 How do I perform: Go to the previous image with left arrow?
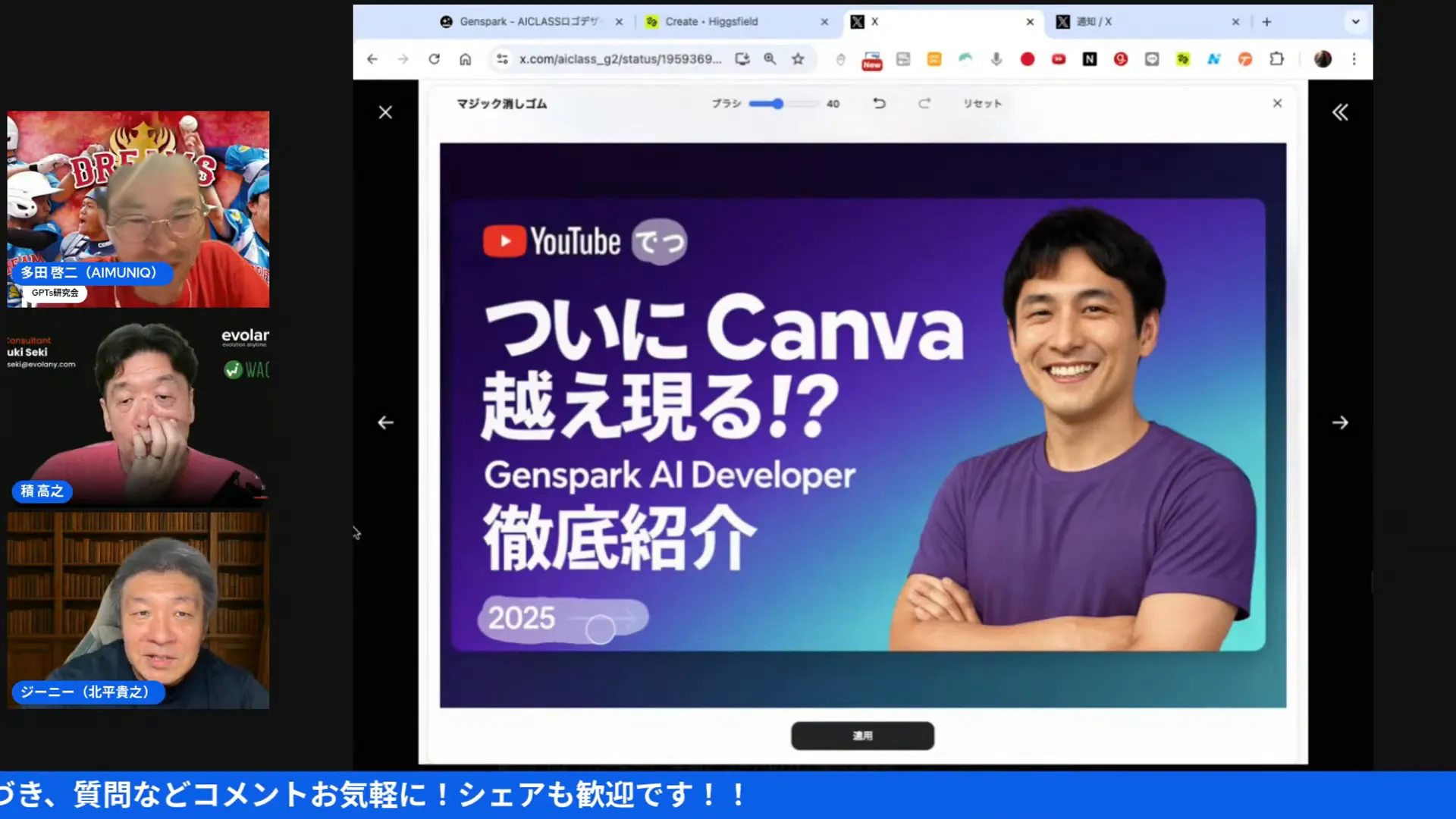click(x=385, y=422)
